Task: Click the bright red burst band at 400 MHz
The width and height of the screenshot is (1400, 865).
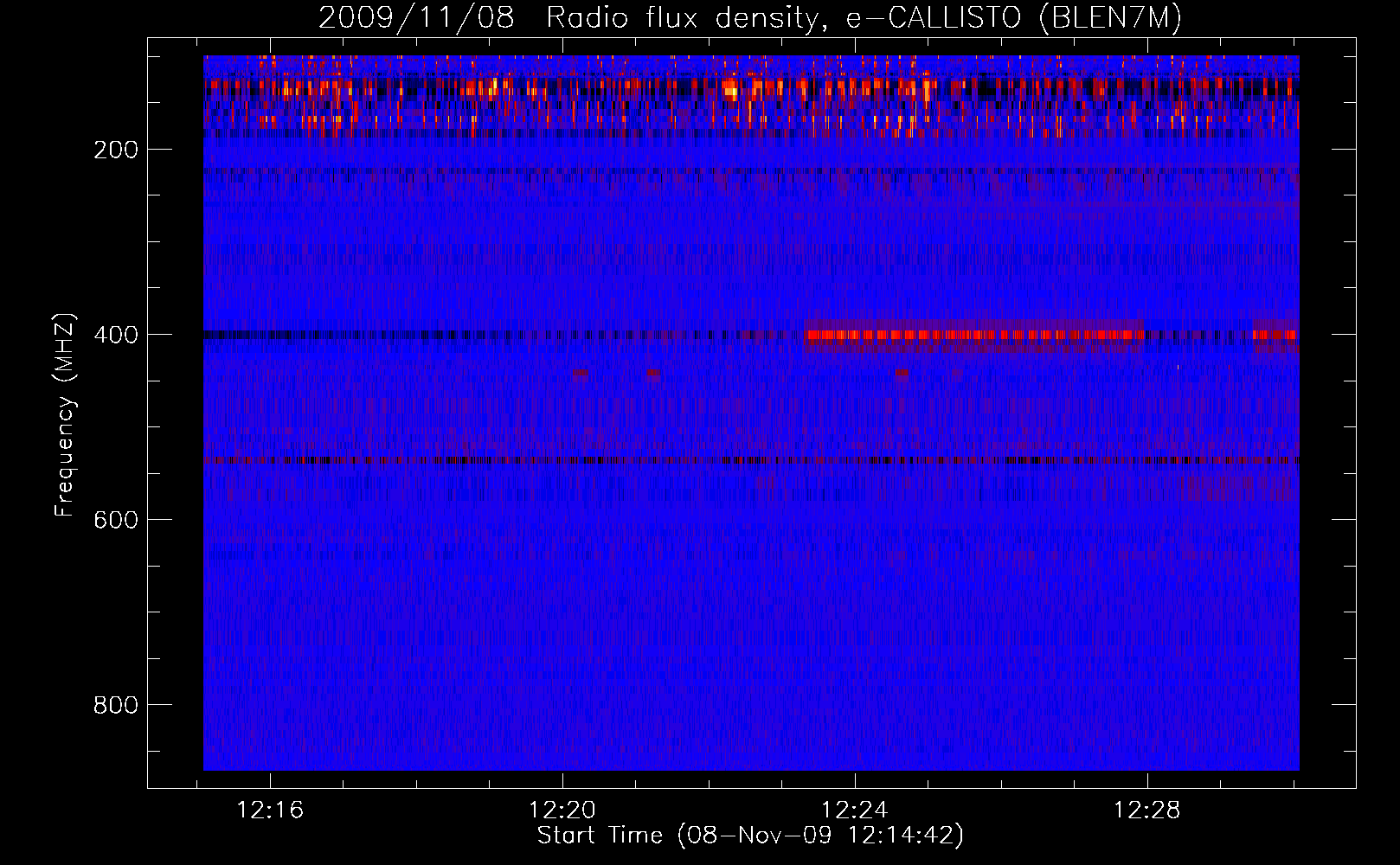Action: 974,335
